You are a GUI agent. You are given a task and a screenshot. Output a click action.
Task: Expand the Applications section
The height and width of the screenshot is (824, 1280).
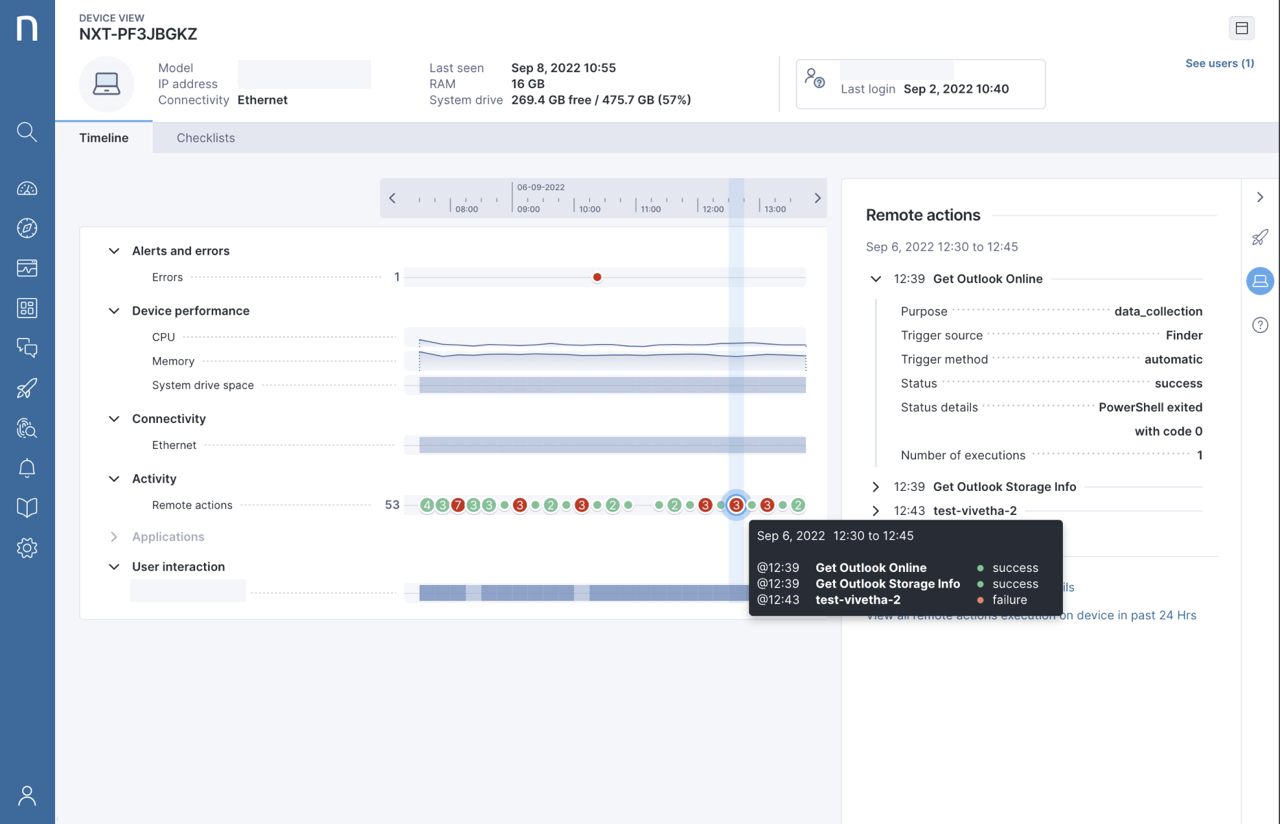(113, 536)
